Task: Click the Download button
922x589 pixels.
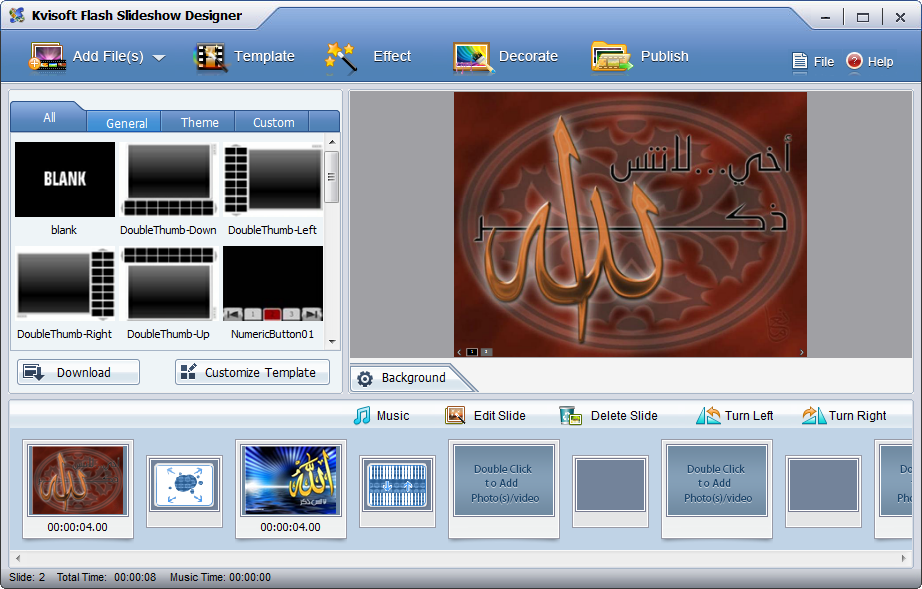Action: pyautogui.click(x=78, y=372)
